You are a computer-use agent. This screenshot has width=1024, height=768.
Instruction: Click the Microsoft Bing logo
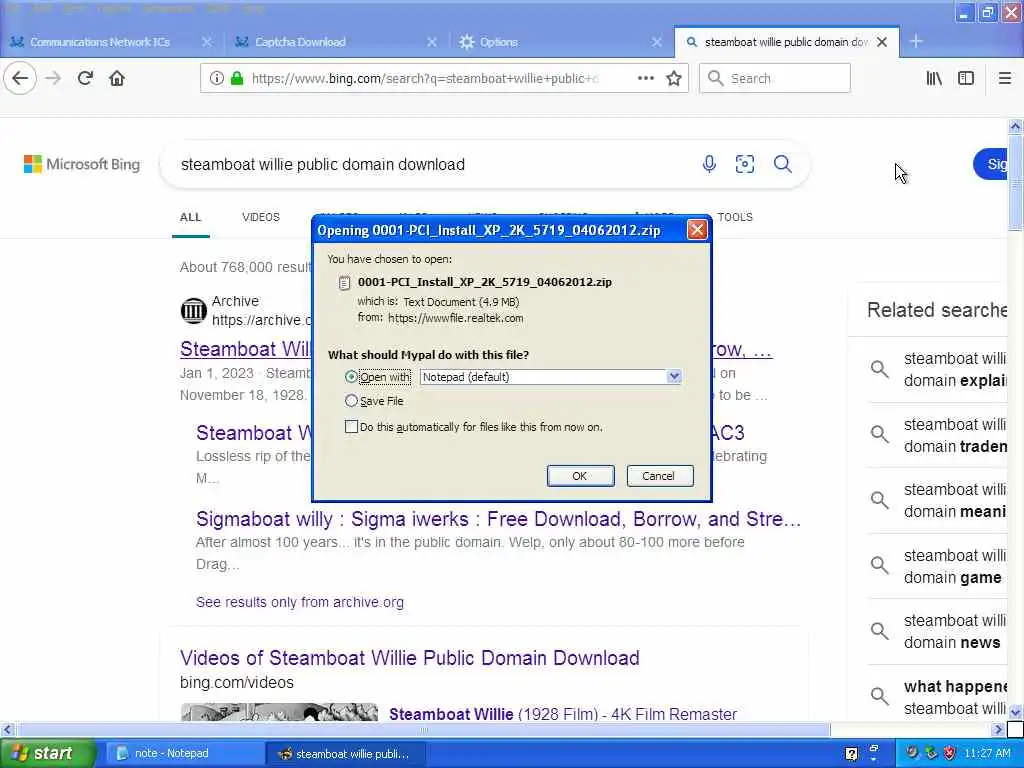pos(82,164)
